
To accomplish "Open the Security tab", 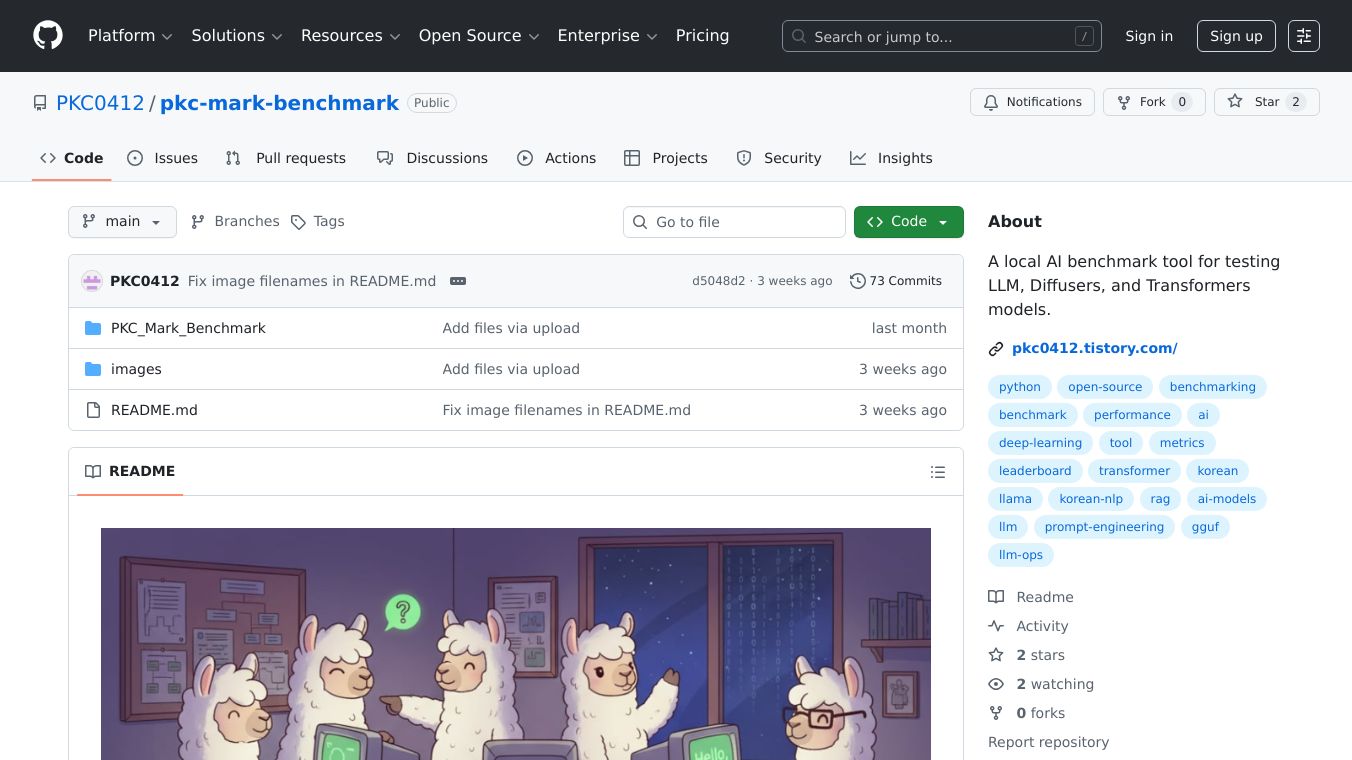I will click(x=779, y=158).
